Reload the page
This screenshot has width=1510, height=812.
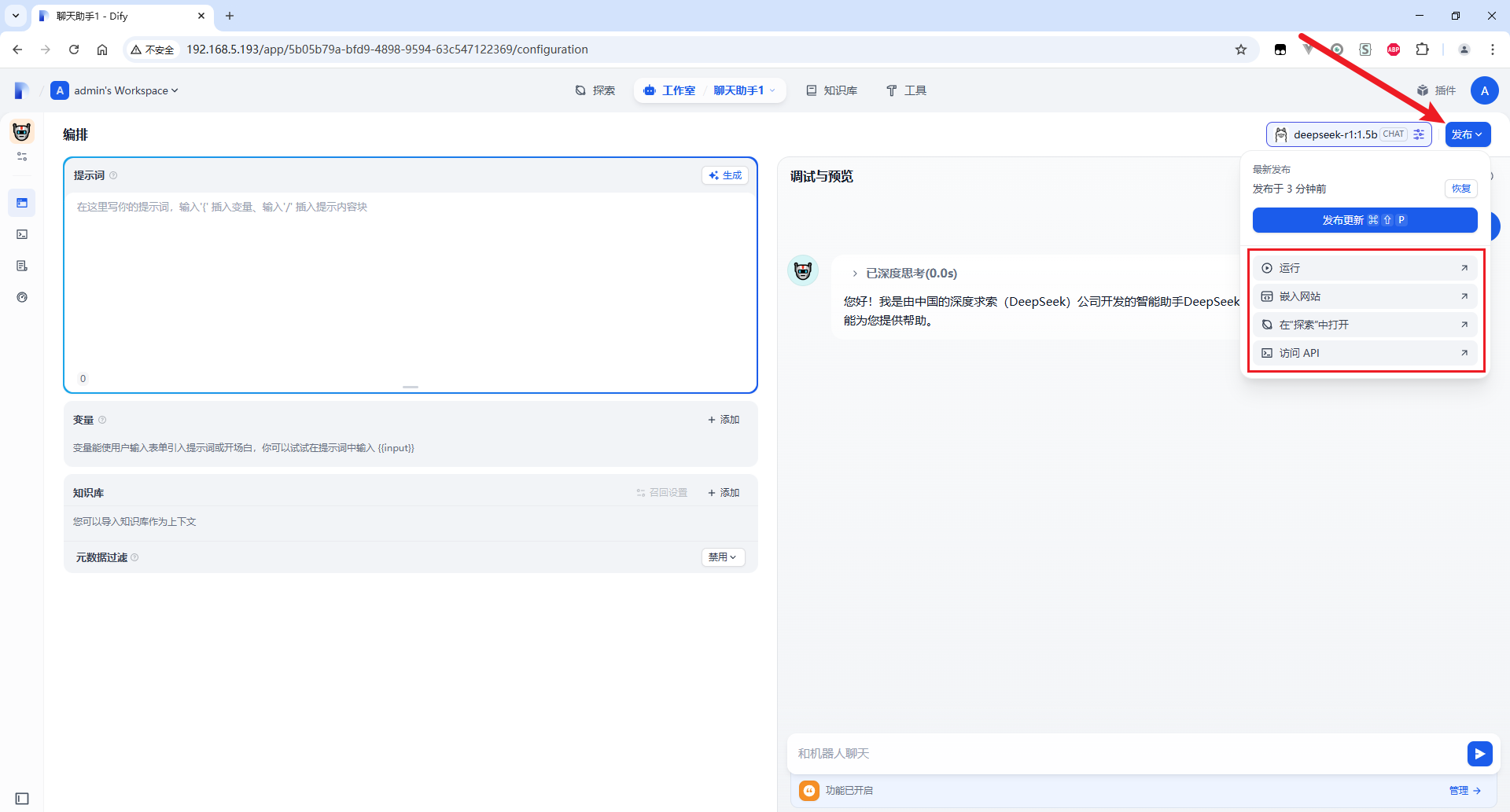[74, 50]
